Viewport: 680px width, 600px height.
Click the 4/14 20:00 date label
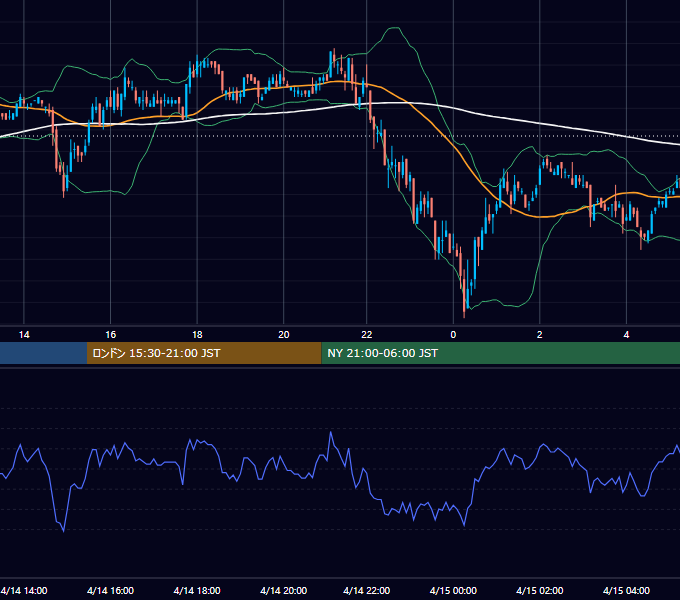pos(284,590)
